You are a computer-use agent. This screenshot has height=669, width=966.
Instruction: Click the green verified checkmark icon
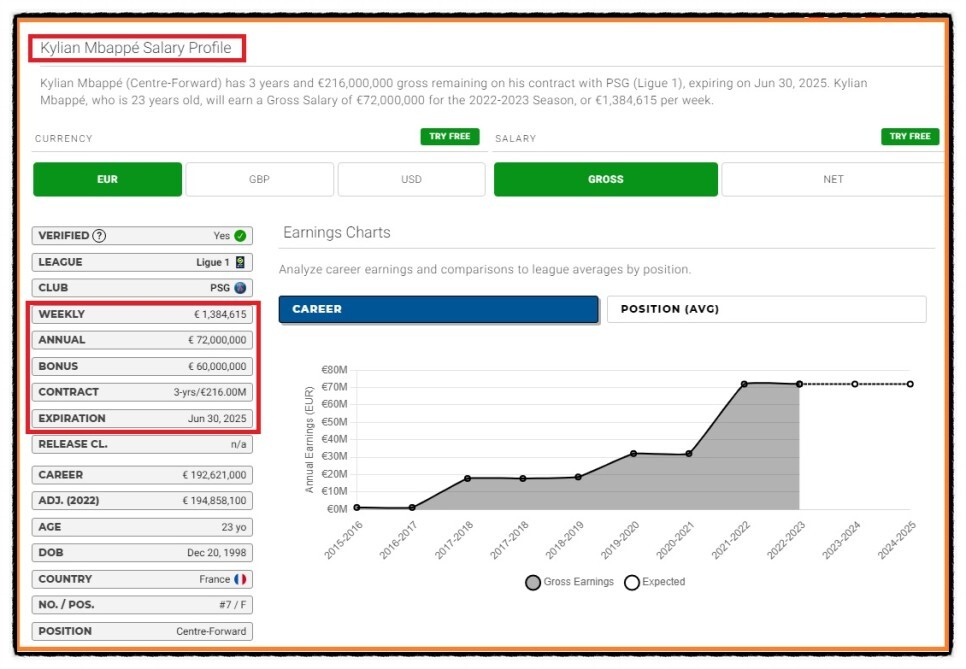(x=240, y=235)
